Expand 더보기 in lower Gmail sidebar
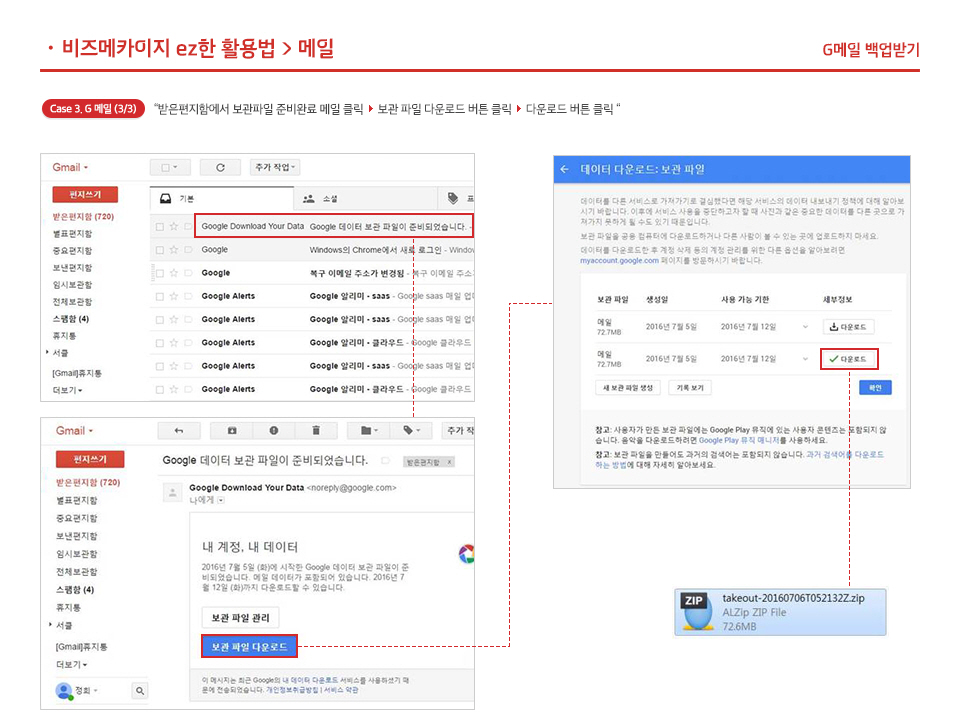 72,664
